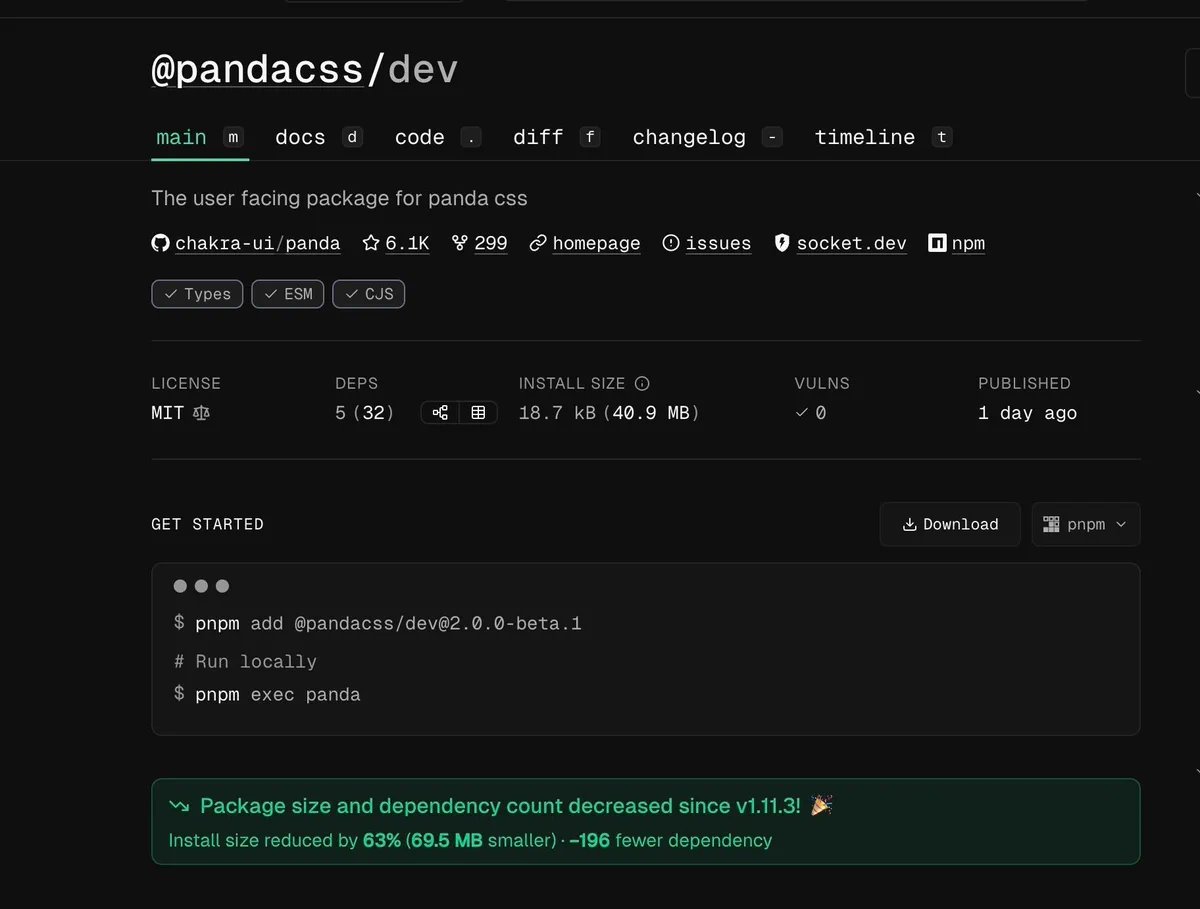Open the dependency table view icon

click(x=478, y=412)
